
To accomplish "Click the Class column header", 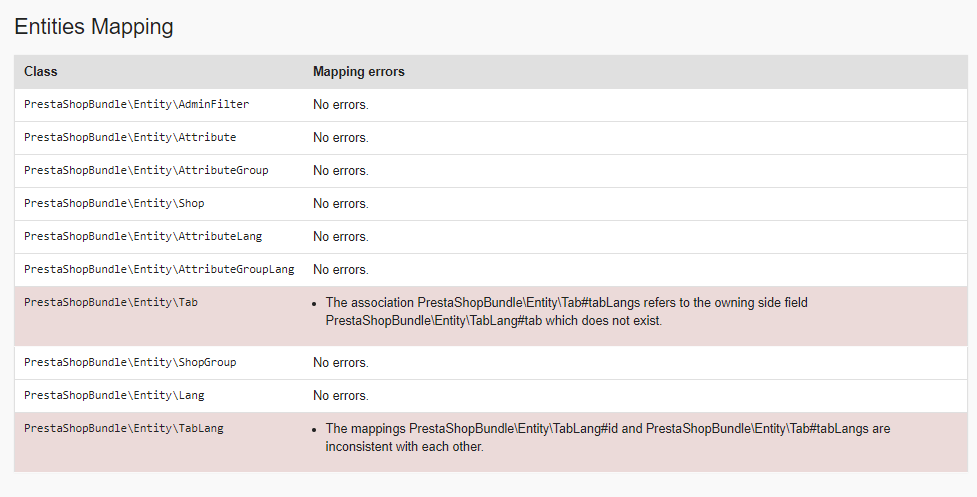I will coord(41,72).
